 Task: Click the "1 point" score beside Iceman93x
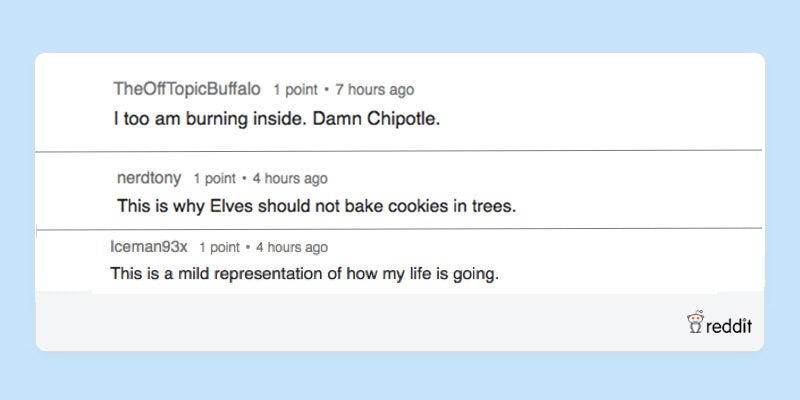coord(219,247)
